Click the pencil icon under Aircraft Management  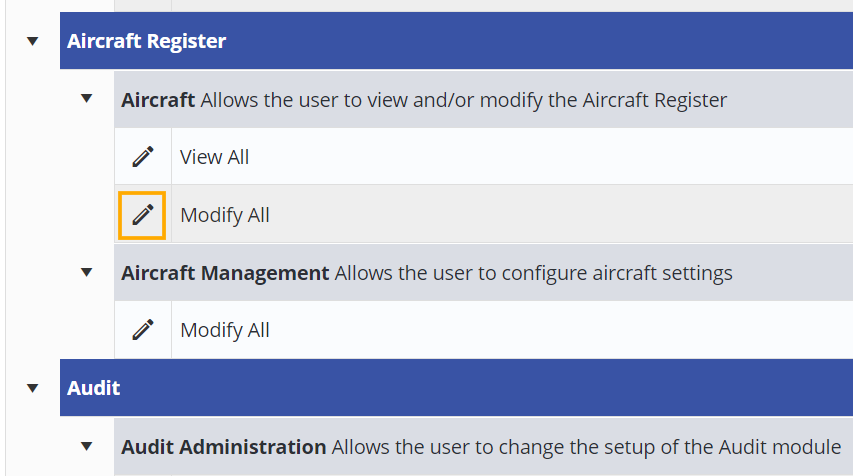pos(143,330)
